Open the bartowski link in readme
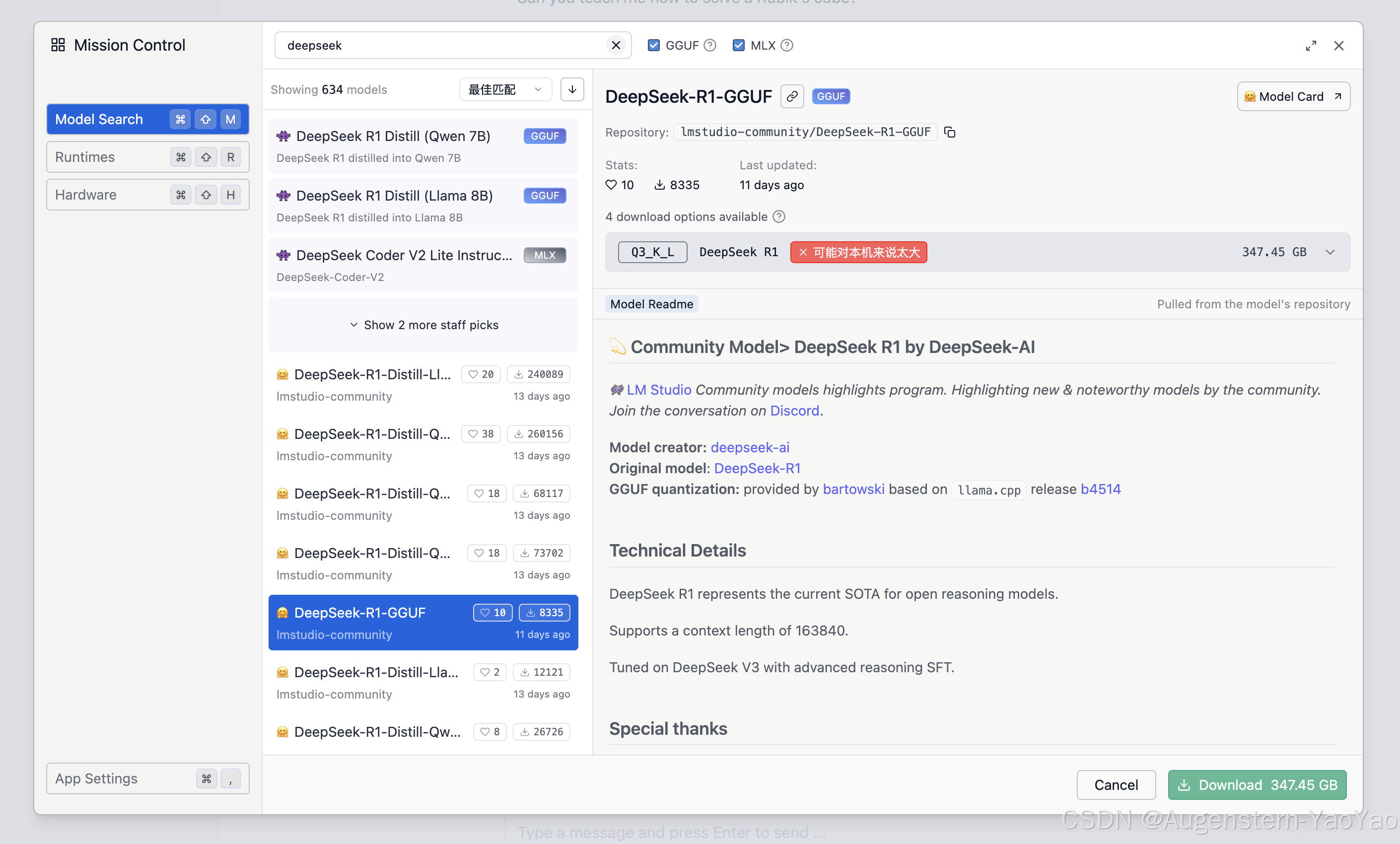The width and height of the screenshot is (1400, 844). coord(853,489)
